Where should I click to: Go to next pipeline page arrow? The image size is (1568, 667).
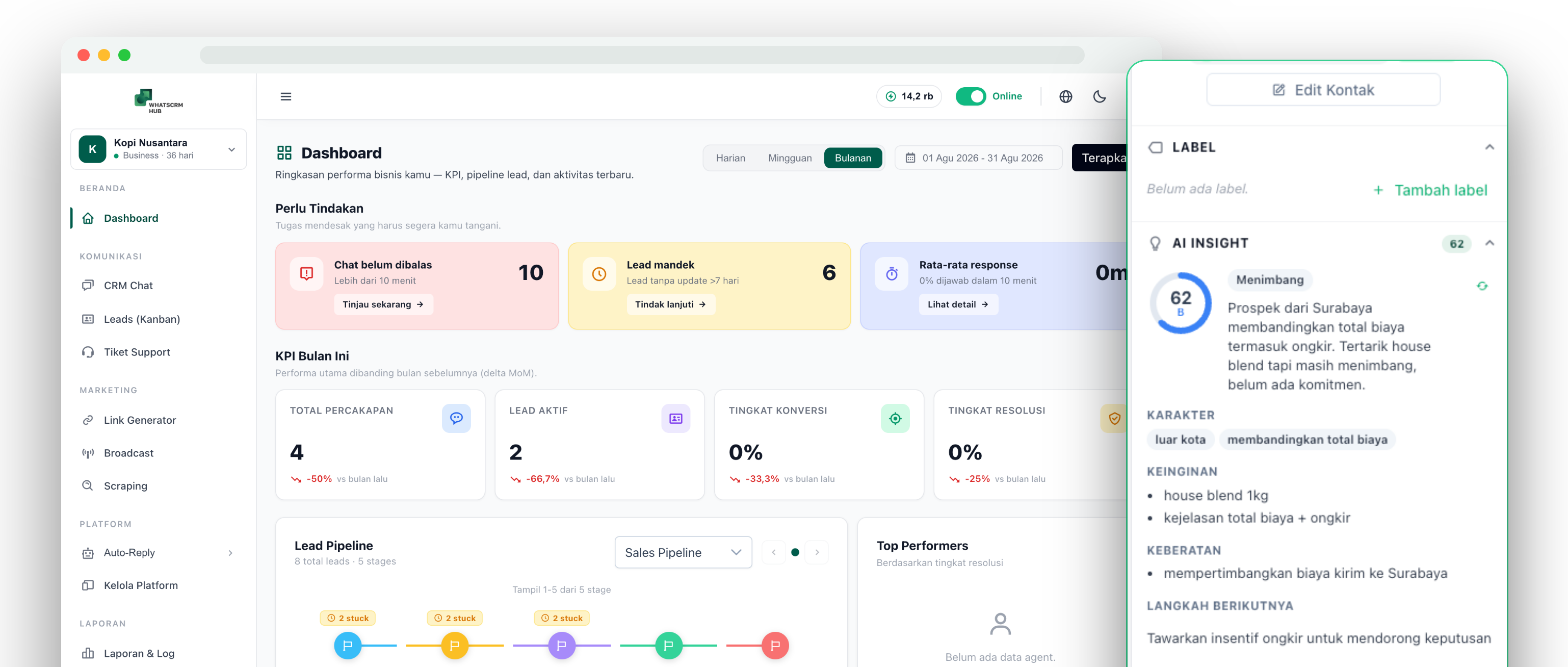point(817,552)
